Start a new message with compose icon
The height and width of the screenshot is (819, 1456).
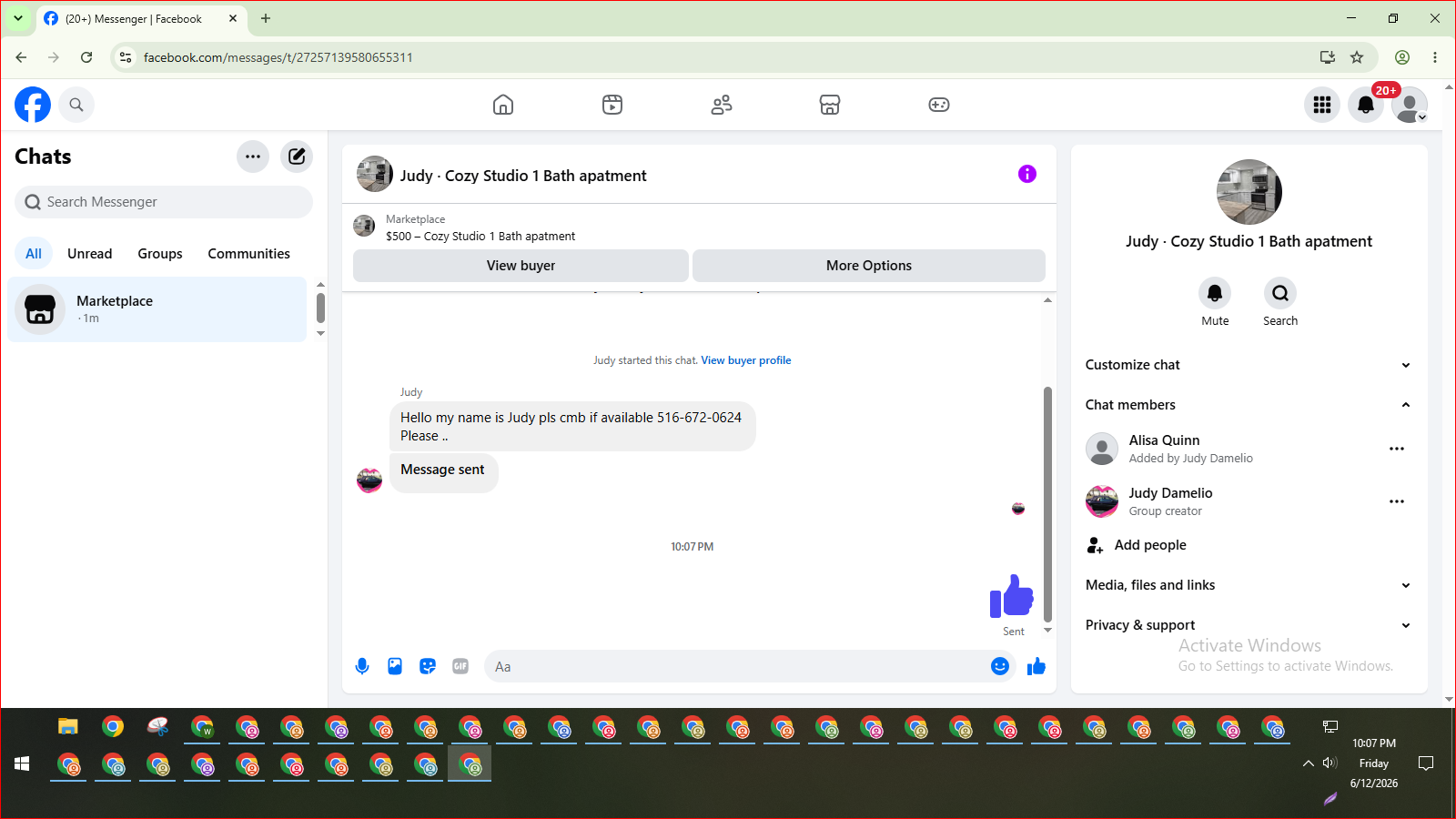coord(297,157)
